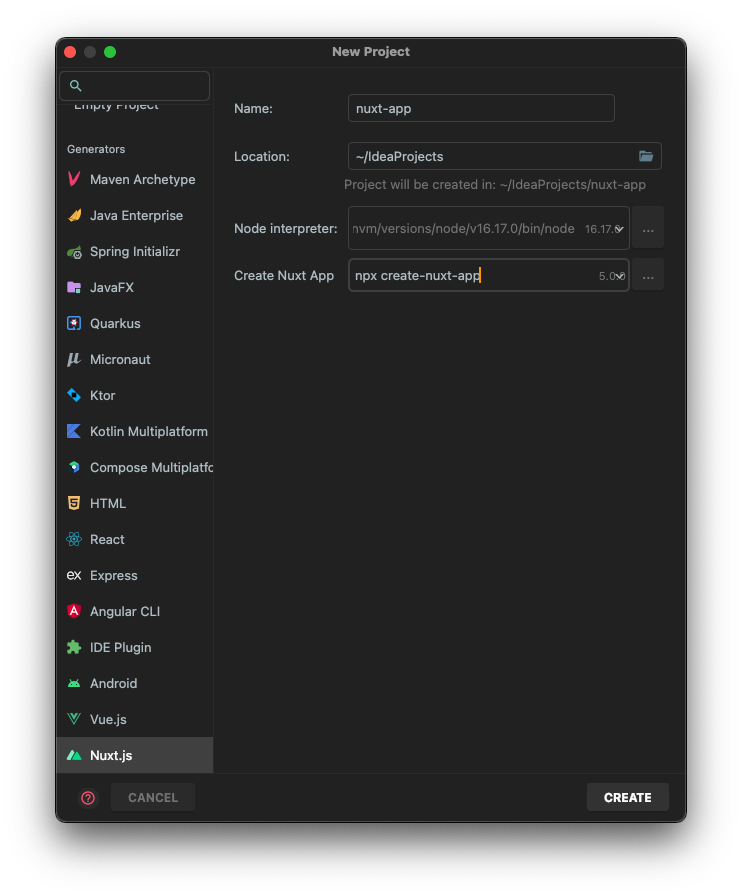The width and height of the screenshot is (742, 896).
Task: Open Create Nuxt App ellipsis button
Action: click(648, 275)
